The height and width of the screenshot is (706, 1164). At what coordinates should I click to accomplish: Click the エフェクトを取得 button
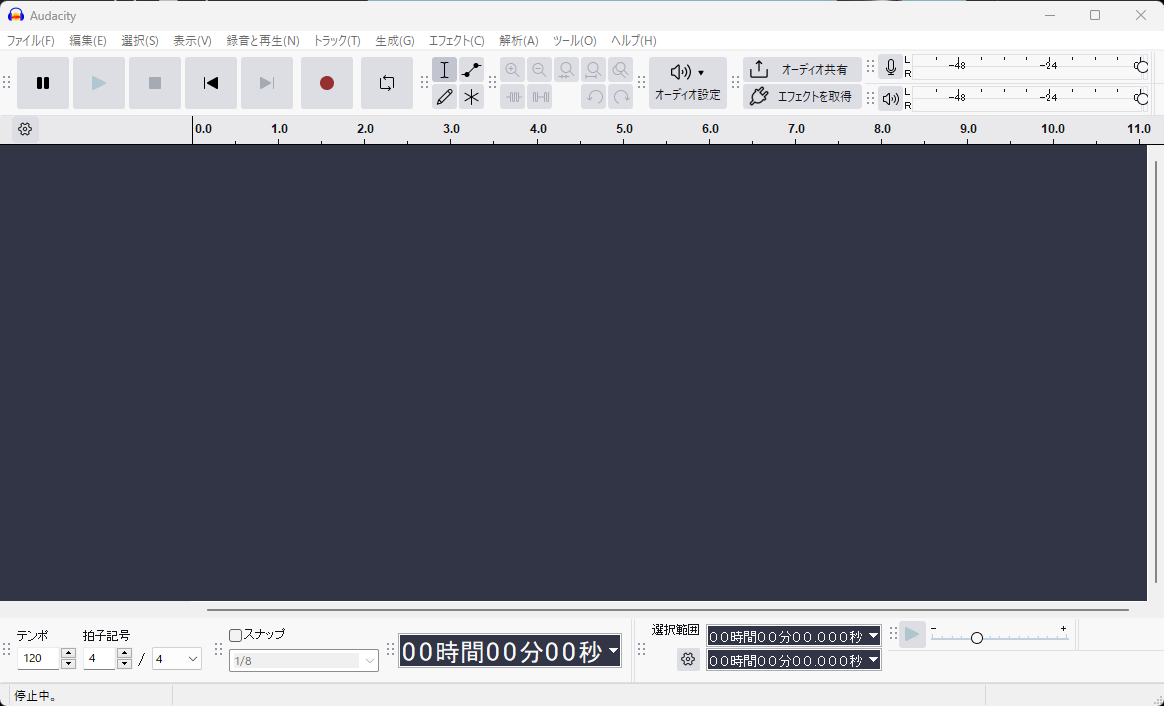(802, 97)
